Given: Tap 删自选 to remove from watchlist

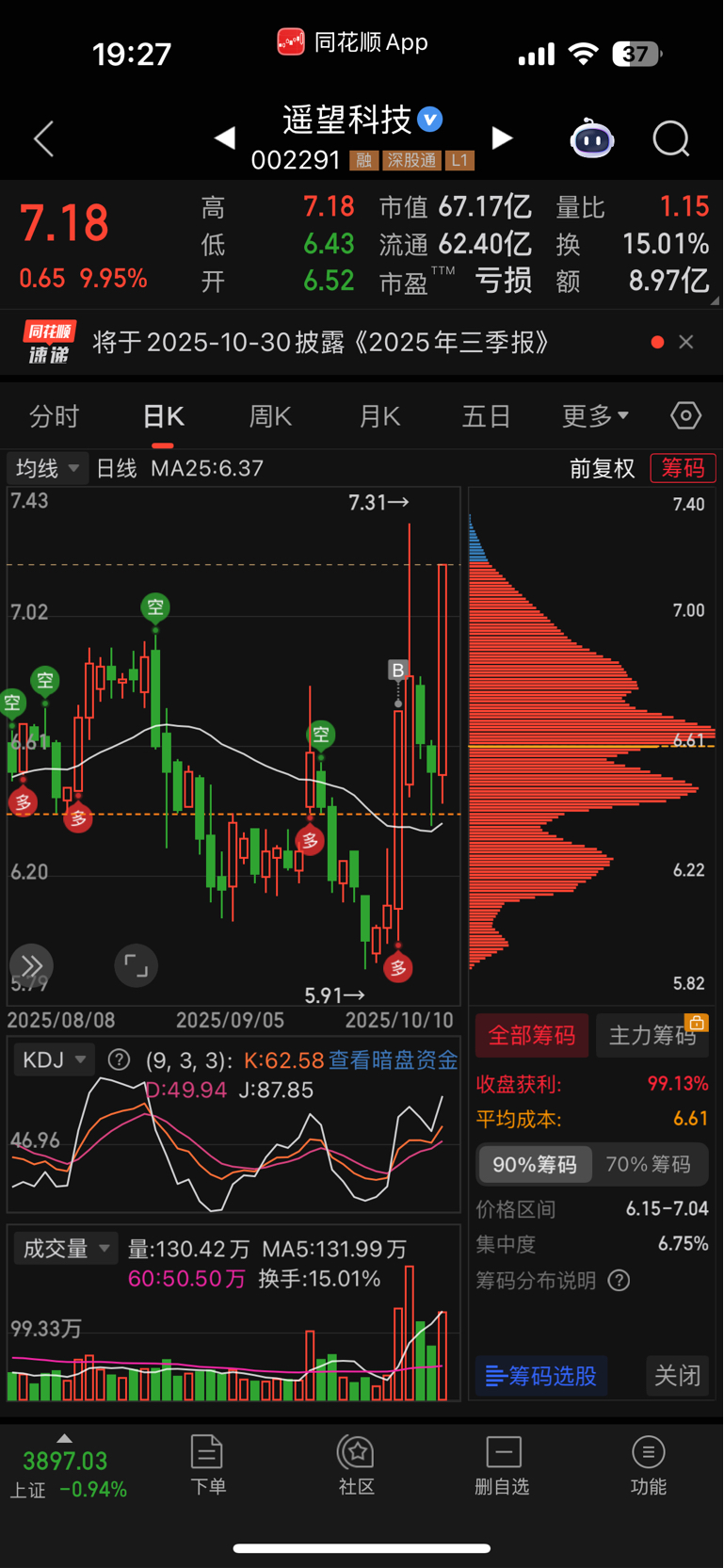Looking at the screenshot, I should pos(503,1465).
